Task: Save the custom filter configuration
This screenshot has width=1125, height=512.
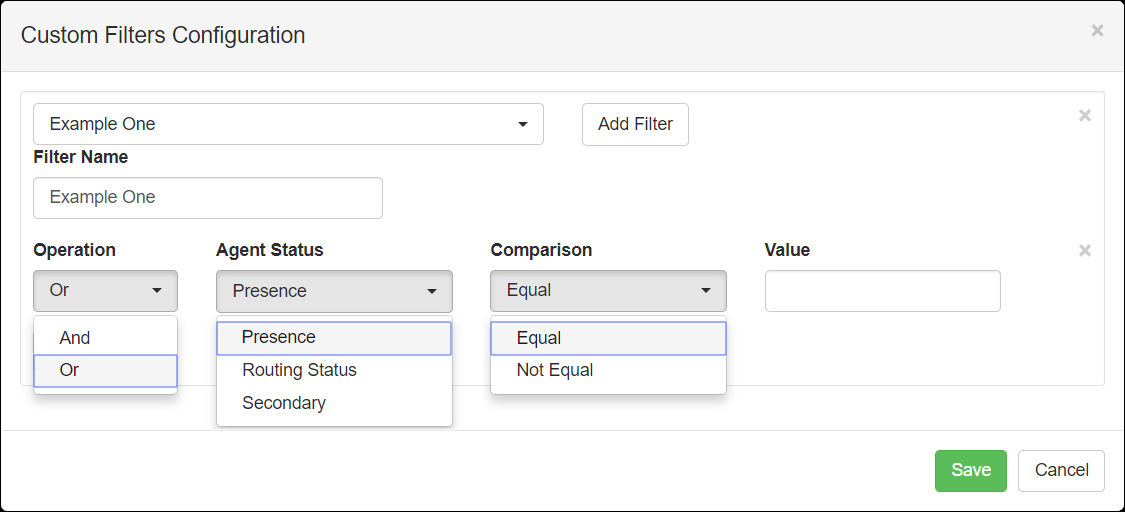Action: coord(971,470)
